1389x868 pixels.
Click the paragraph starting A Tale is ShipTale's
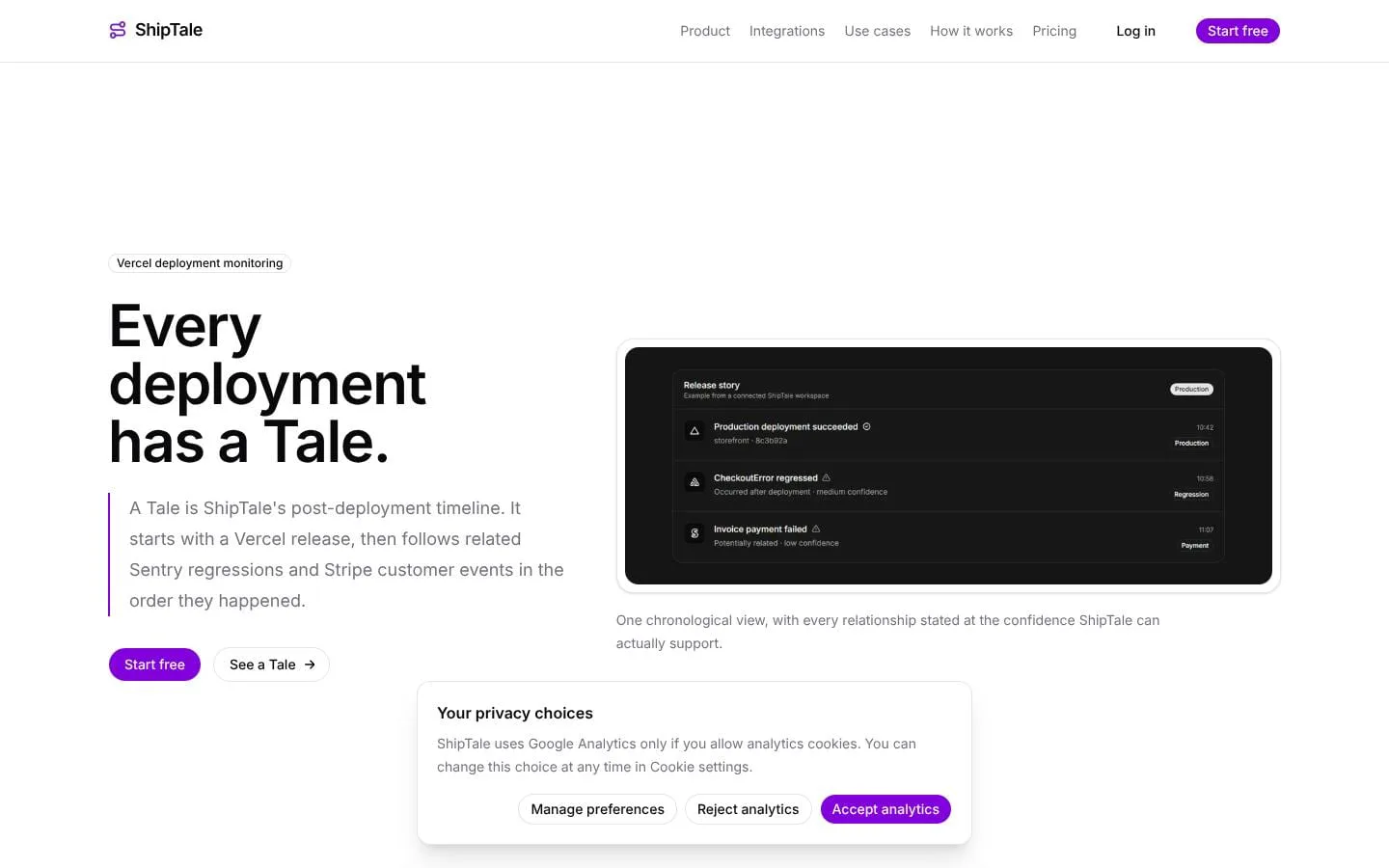[346, 555]
